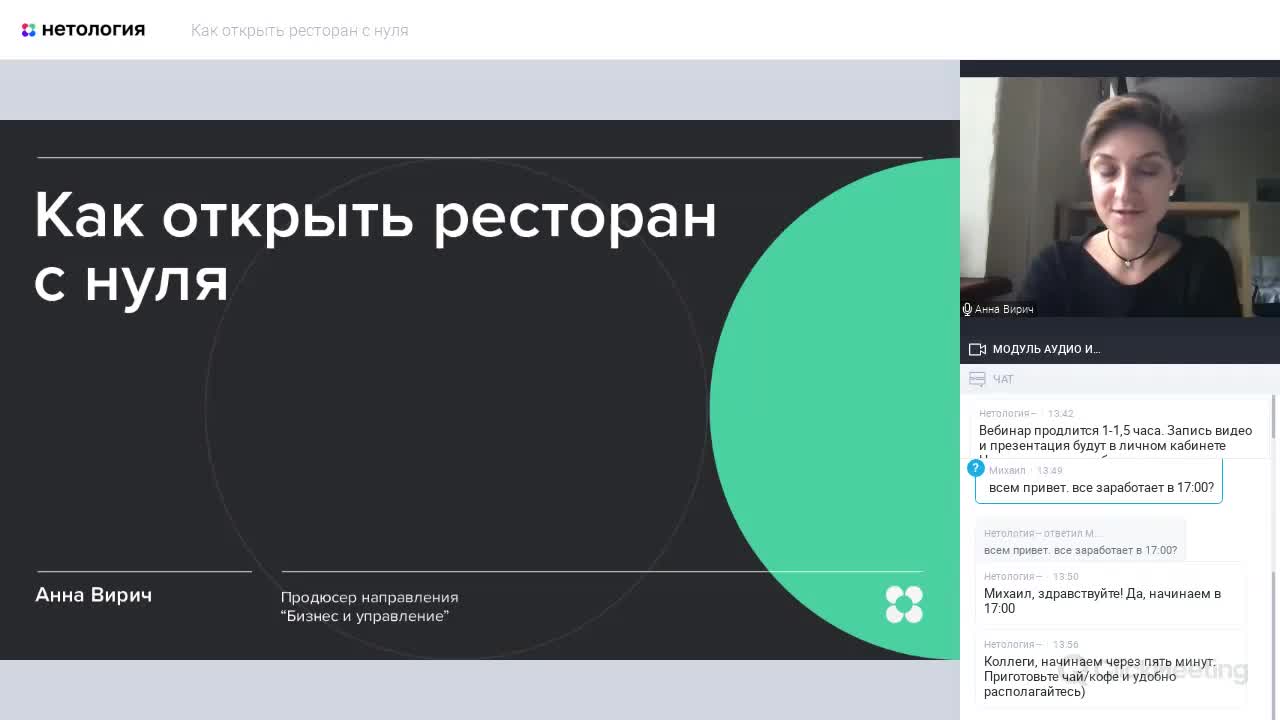The width and height of the screenshot is (1280, 720).
Task: Click the 13:42 timestamp in the chat
Action: click(1060, 413)
